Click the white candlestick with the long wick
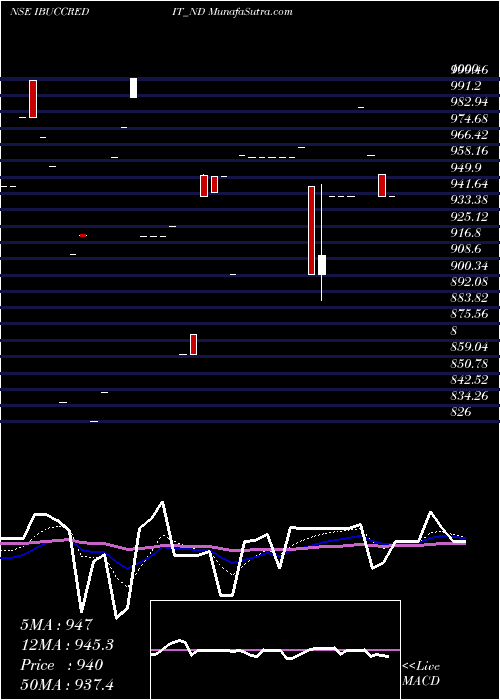Image resolution: width=500 pixels, height=700 pixels. pyautogui.click(x=321, y=265)
